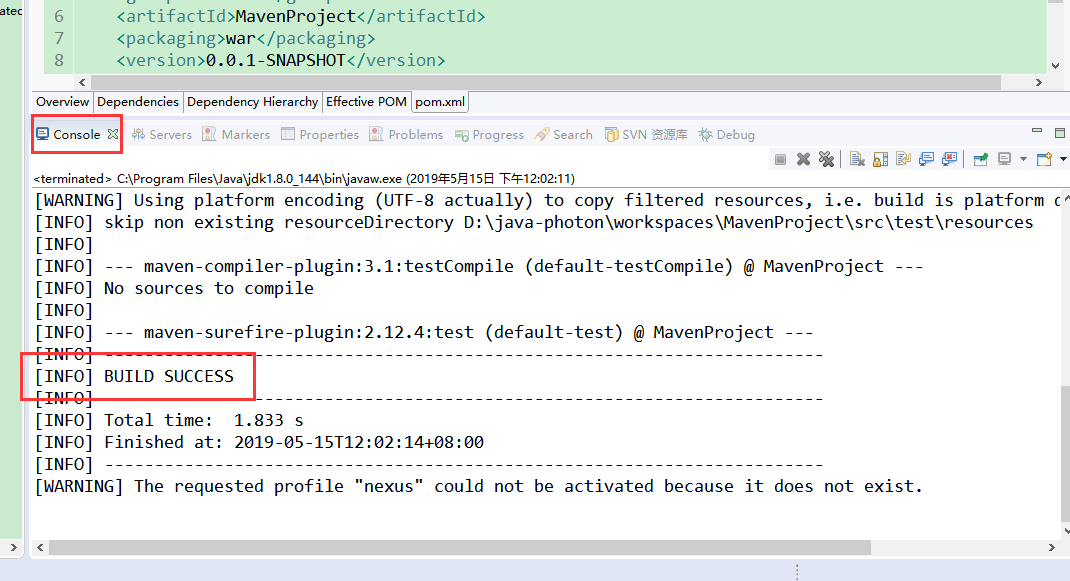
Task: Open the Dependency Hierarchy editor tab
Action: pyautogui.click(x=252, y=102)
